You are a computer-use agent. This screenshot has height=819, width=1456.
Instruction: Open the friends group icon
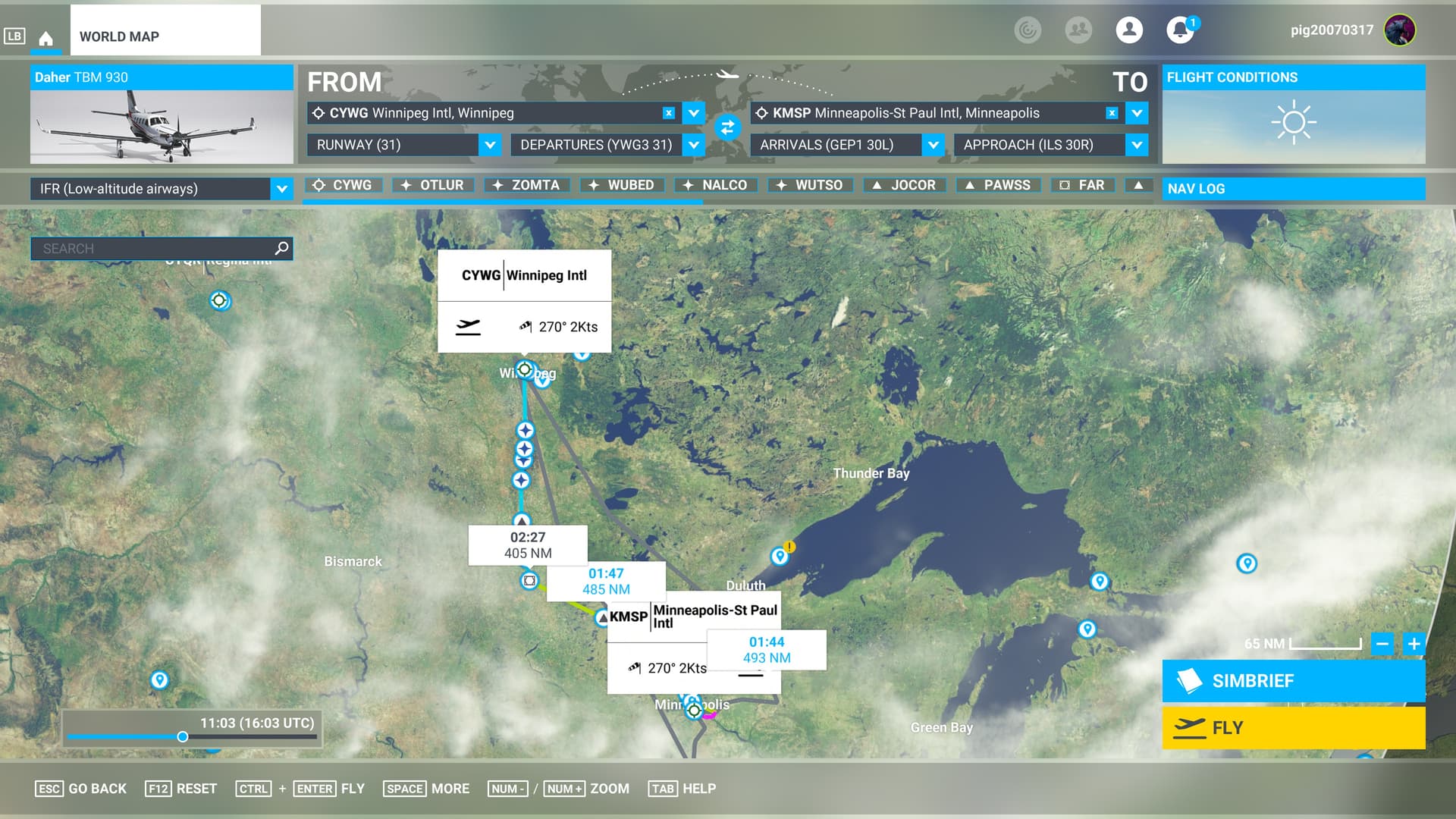[x=1078, y=30]
